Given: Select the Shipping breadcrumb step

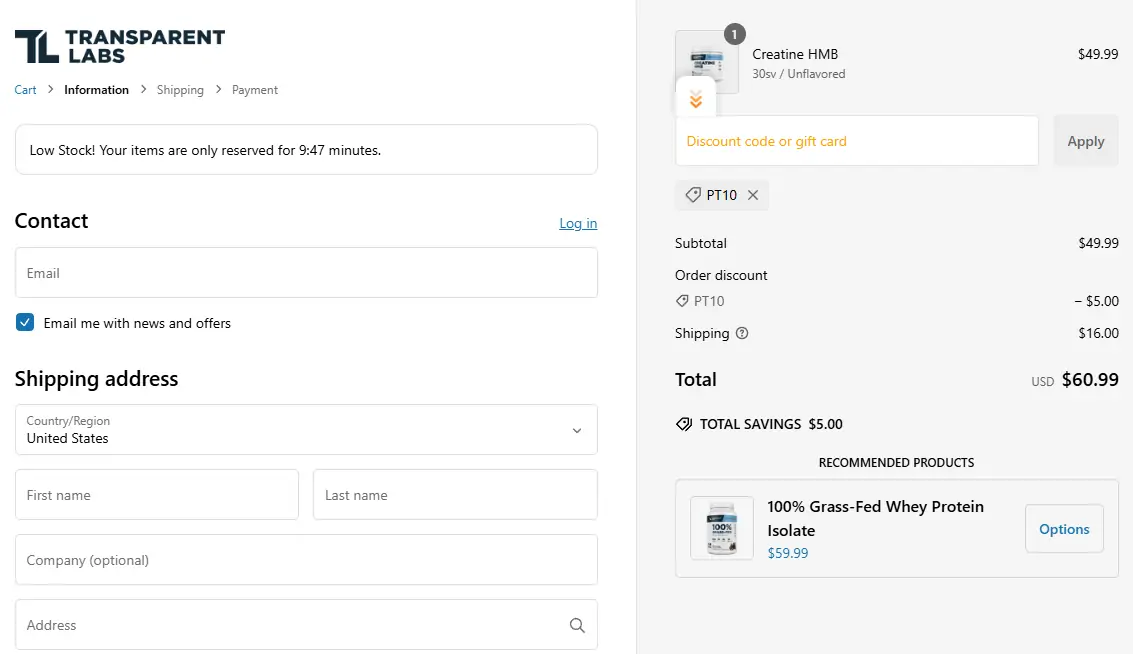Looking at the screenshot, I should [180, 90].
